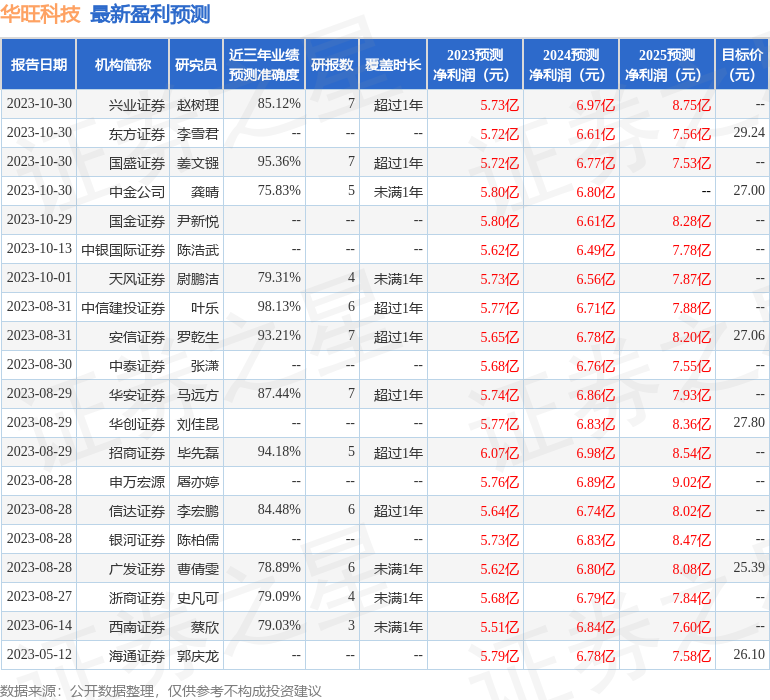Click the 2024预测净利润 header
The image size is (770, 700).
coord(571,64)
